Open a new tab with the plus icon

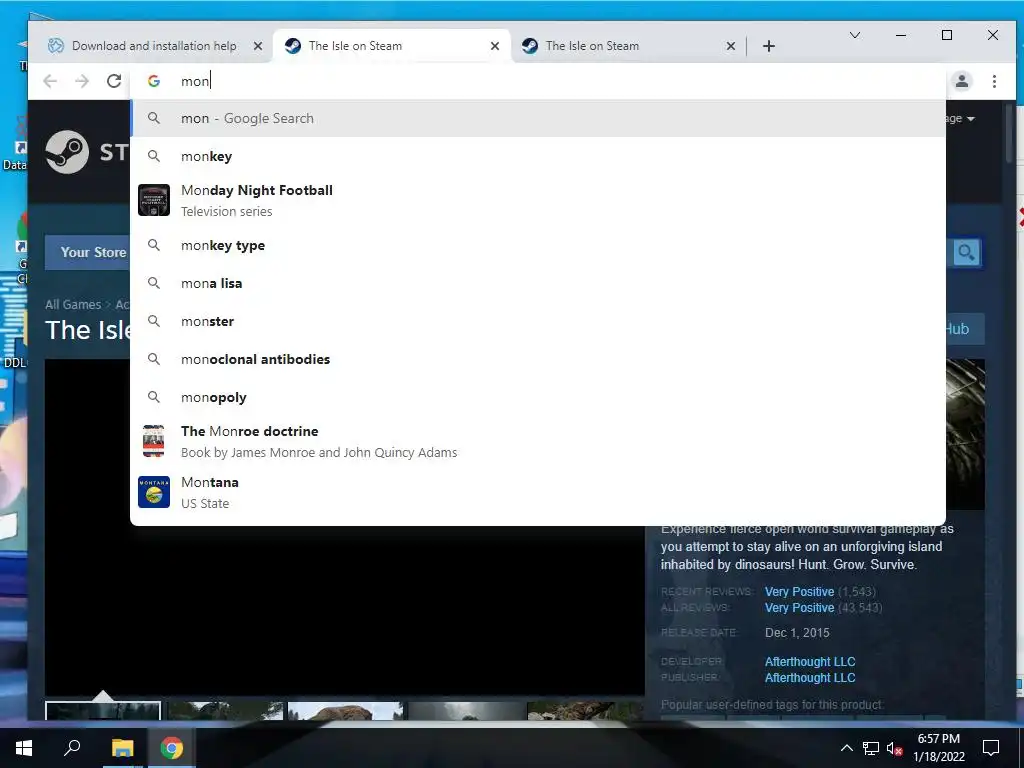pyautogui.click(x=769, y=46)
